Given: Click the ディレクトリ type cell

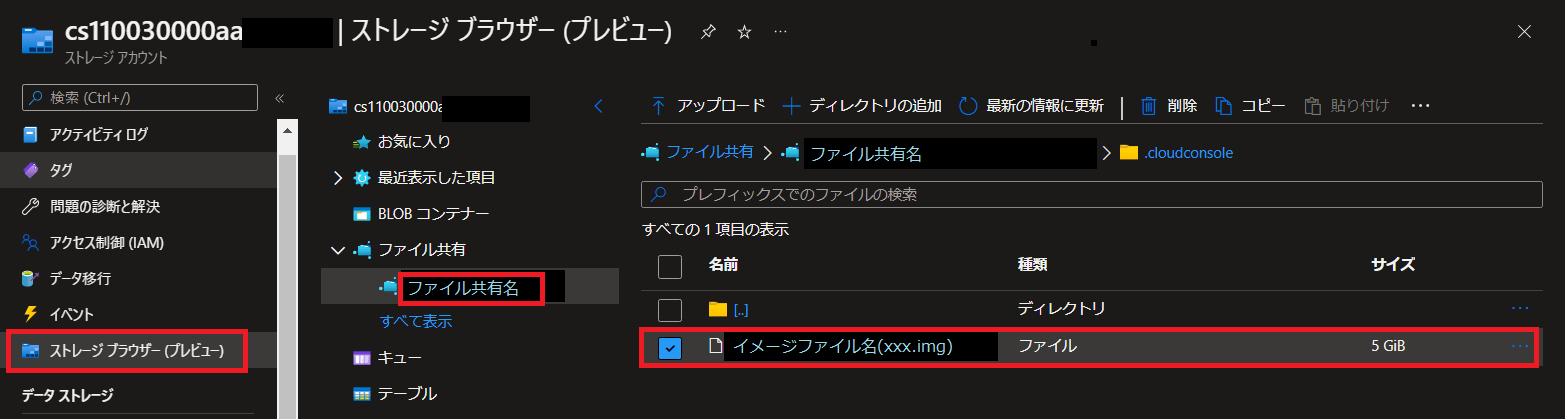Looking at the screenshot, I should pos(1061,308).
